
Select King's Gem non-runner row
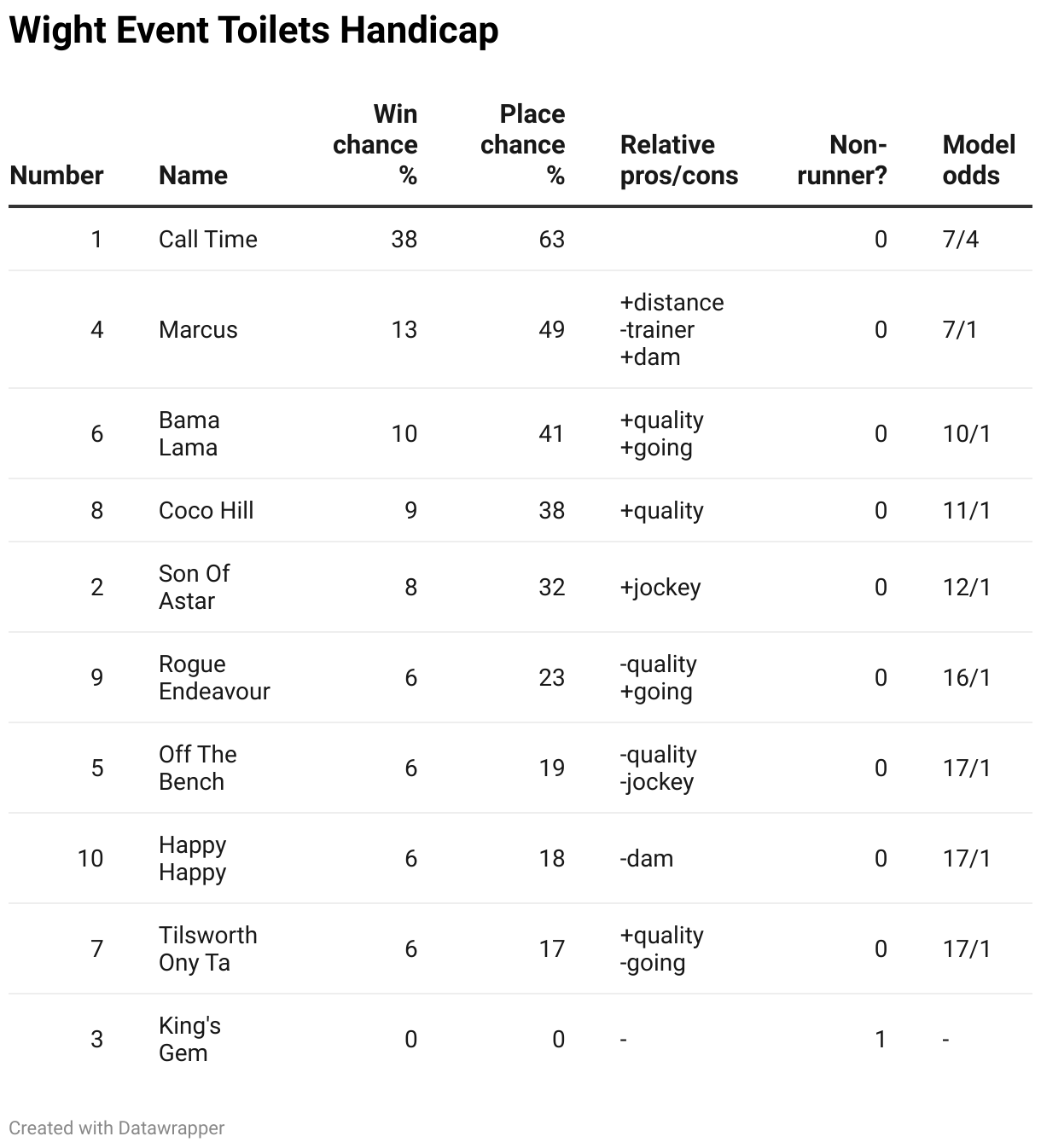tap(520, 1039)
